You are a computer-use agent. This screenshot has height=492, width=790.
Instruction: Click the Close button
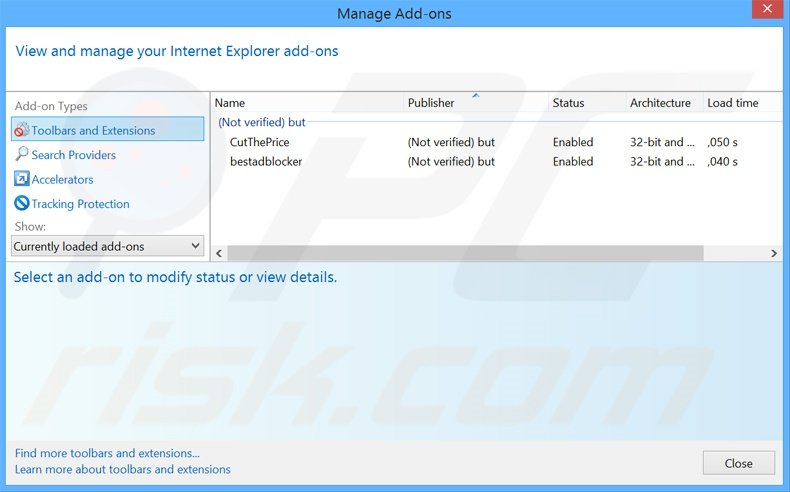(x=739, y=463)
